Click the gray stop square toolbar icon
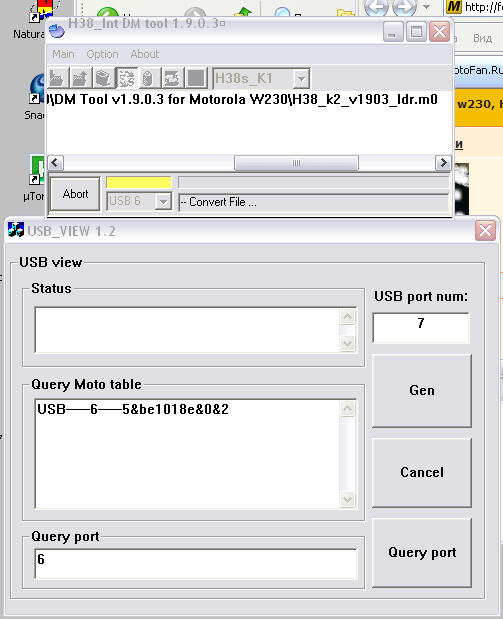 pos(195,78)
